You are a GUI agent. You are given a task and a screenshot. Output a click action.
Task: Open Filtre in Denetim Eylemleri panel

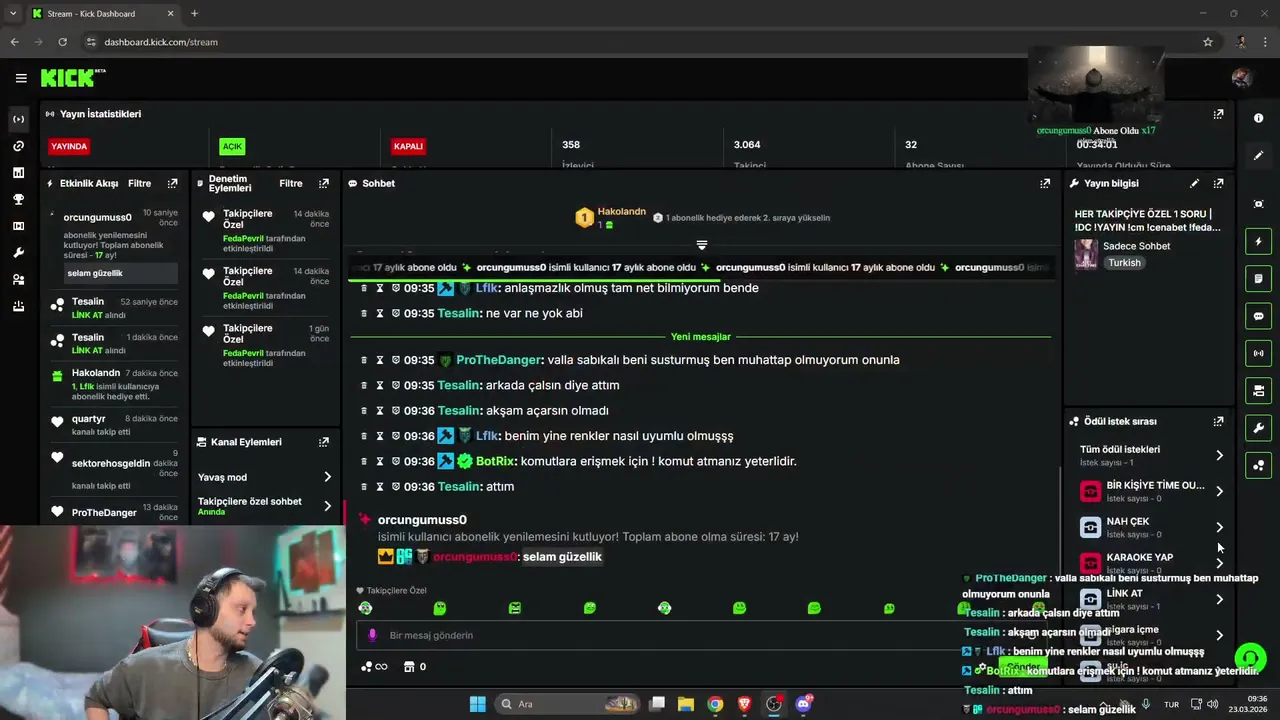(x=290, y=183)
